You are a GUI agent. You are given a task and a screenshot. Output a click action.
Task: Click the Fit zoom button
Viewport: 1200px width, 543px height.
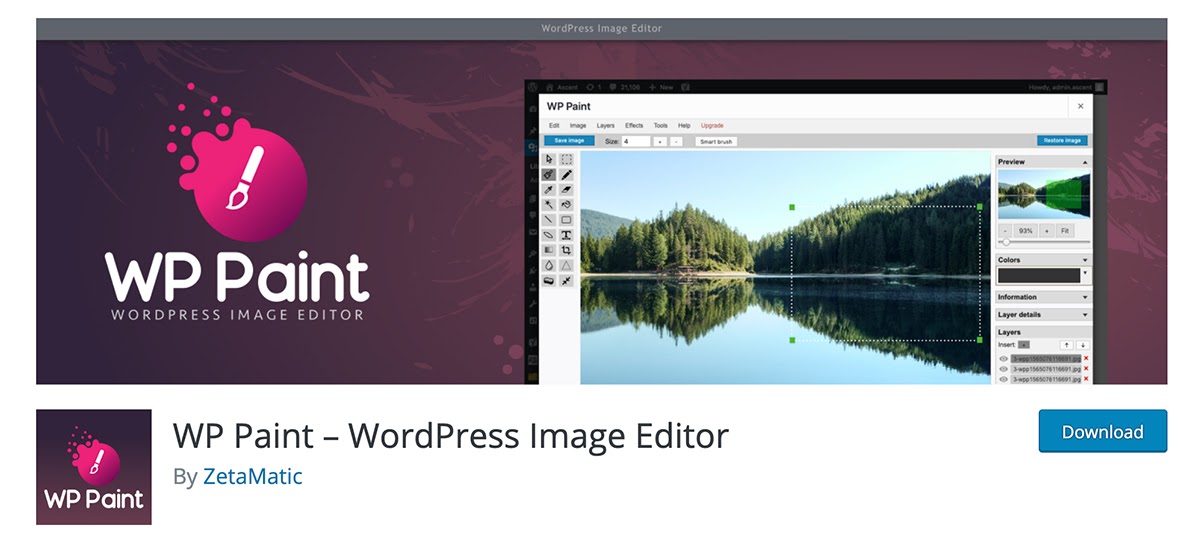1065,230
